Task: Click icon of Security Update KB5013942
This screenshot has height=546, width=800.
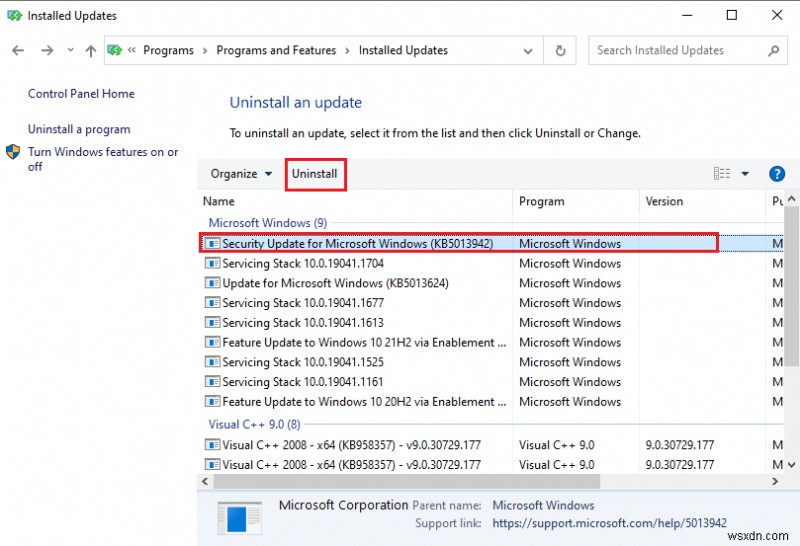Action: tap(212, 243)
